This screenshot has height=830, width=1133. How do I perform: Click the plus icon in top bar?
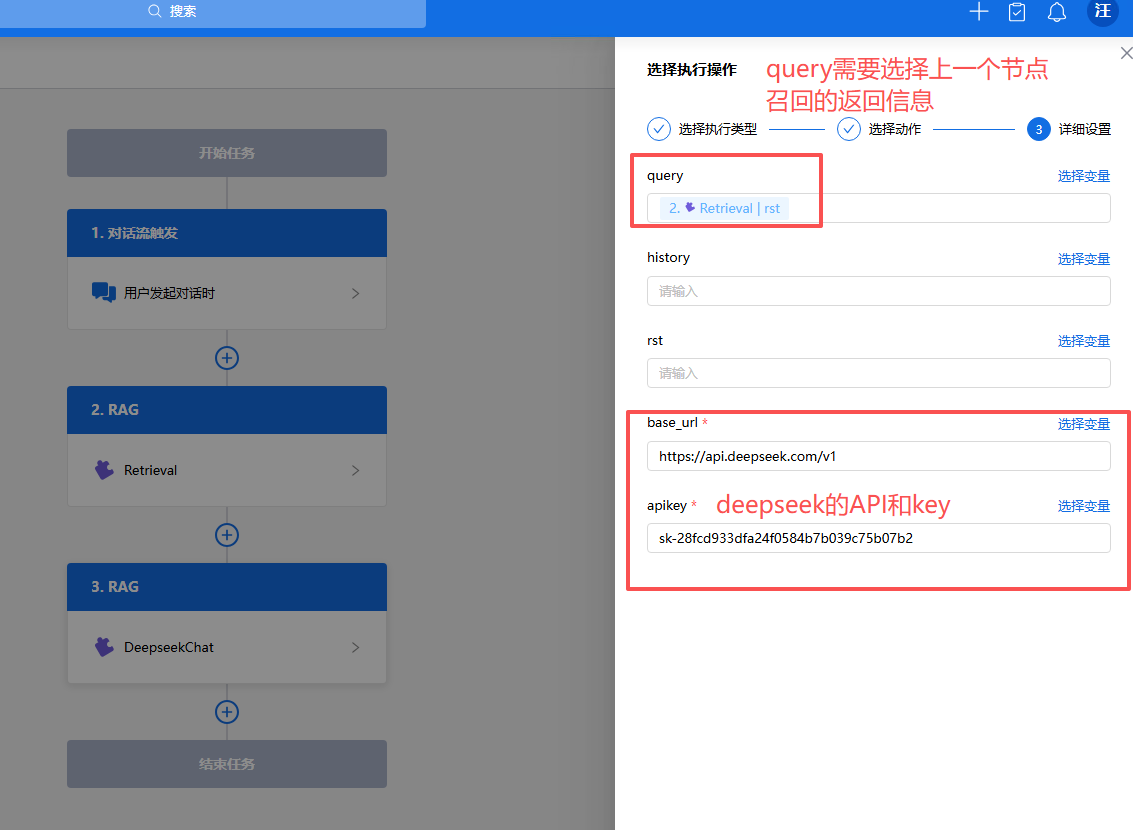point(978,12)
